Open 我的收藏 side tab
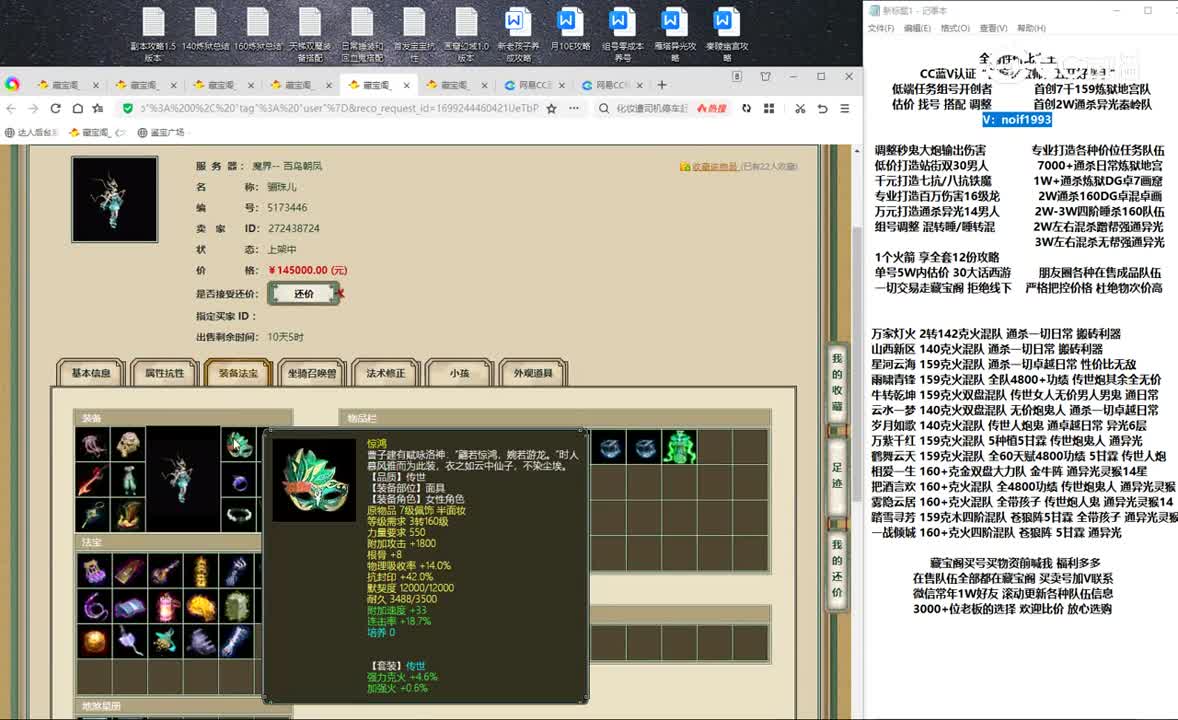This screenshot has height=720, width=1178. [837, 382]
